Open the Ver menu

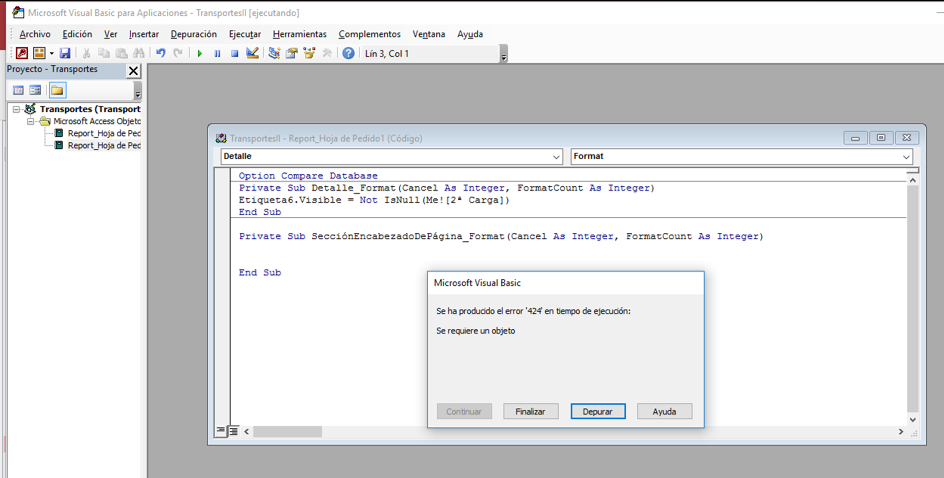click(x=111, y=34)
